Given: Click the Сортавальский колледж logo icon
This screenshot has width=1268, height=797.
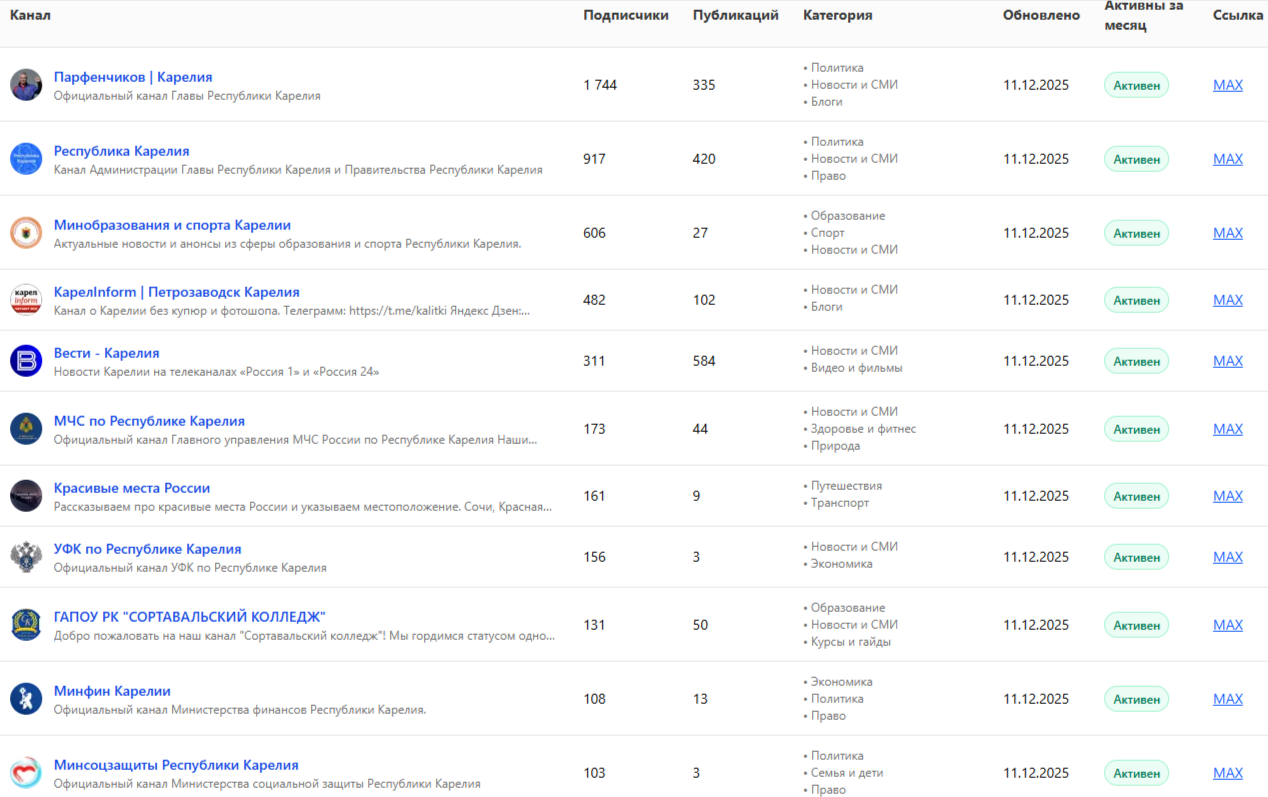Looking at the screenshot, I should point(26,625).
